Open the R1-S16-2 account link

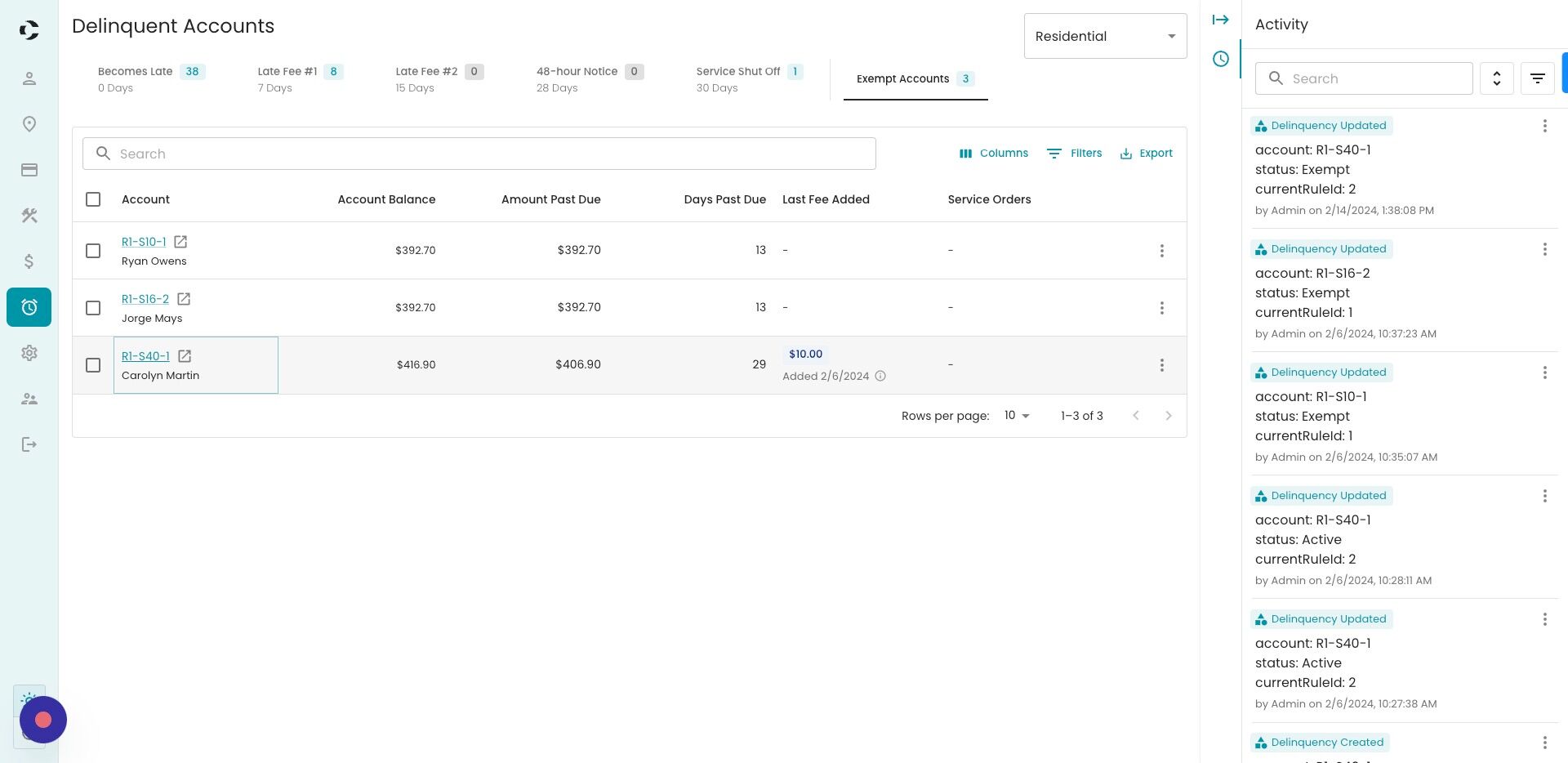[x=145, y=299]
